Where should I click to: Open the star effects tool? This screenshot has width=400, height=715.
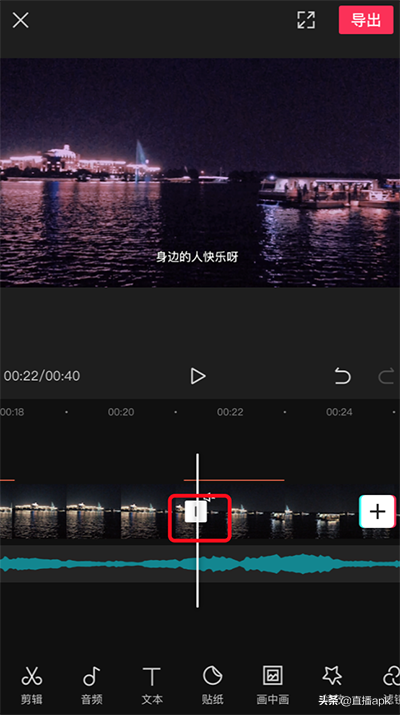(x=332, y=684)
